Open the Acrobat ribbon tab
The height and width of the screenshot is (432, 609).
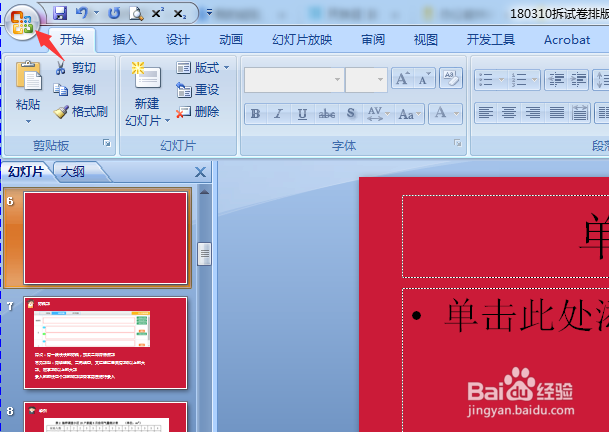[x=567, y=40]
